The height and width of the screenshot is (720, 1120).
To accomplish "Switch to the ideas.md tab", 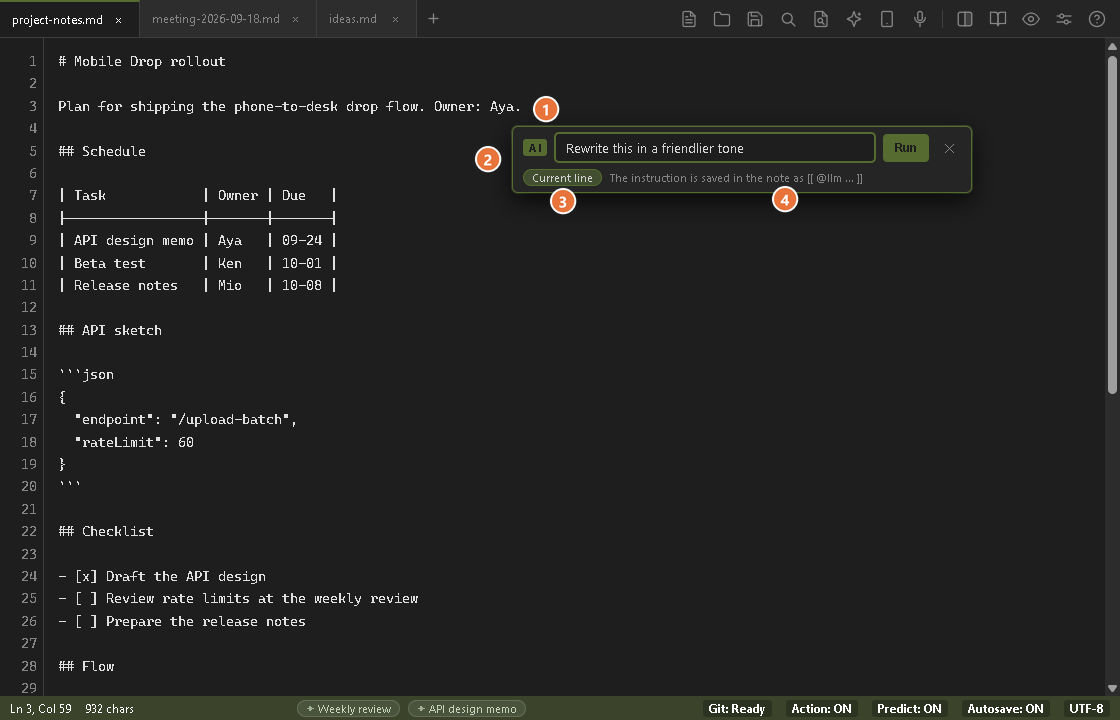I will pyautogui.click(x=353, y=19).
